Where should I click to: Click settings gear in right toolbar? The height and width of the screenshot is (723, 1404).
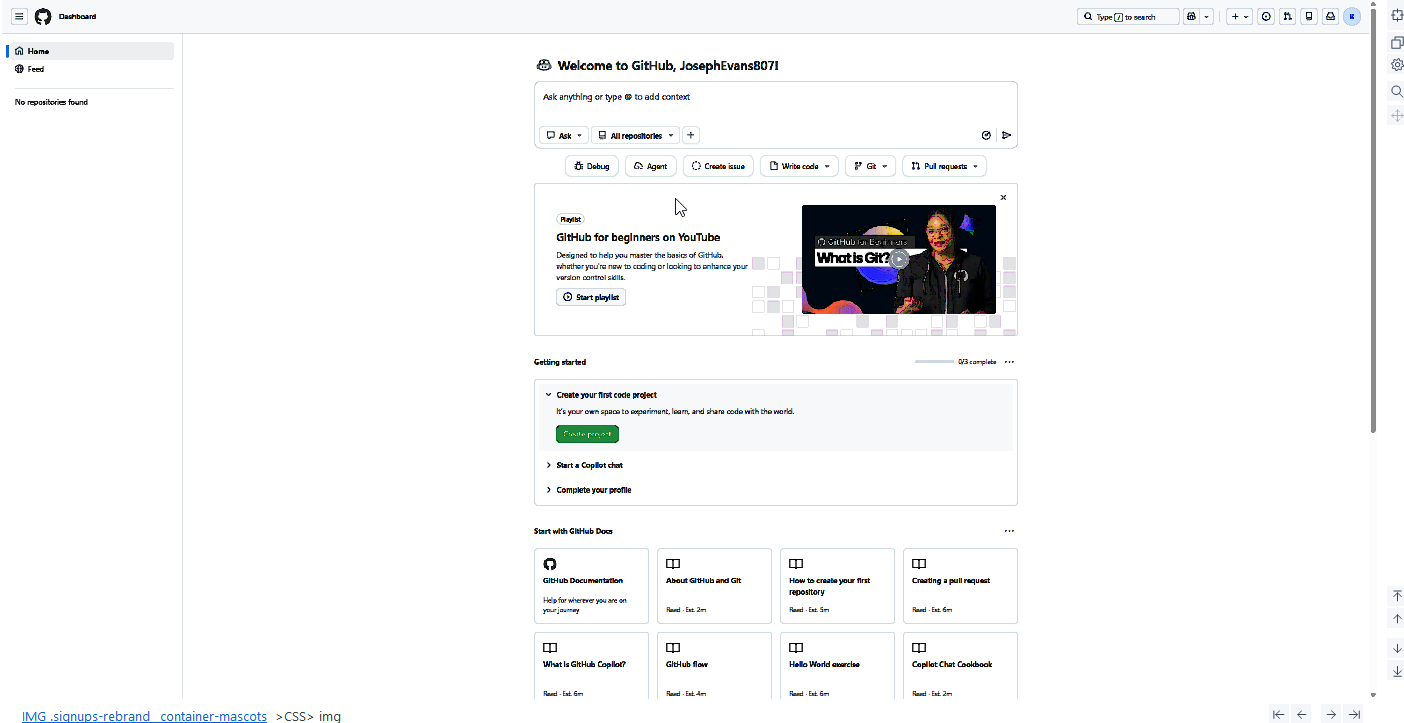[1397, 65]
